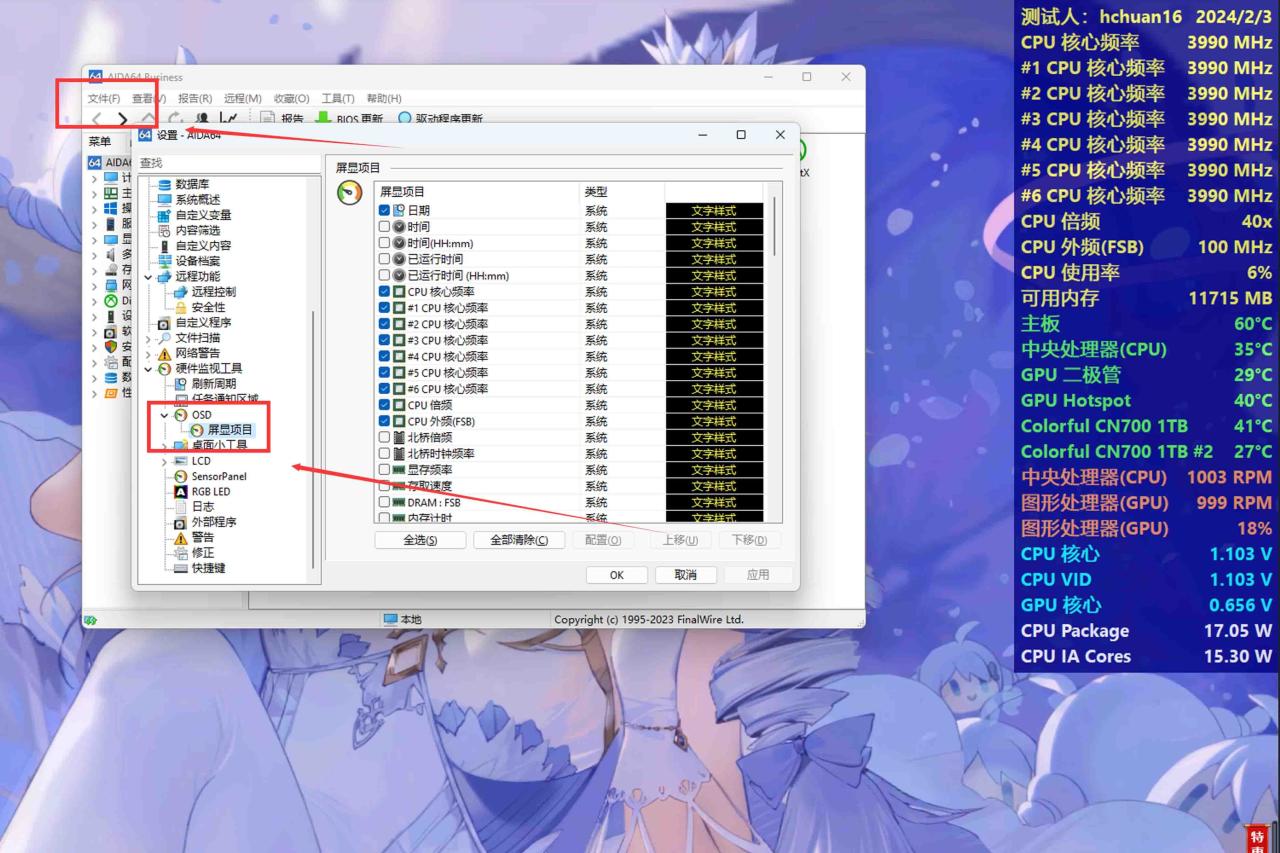Enable the 北桥倍频 checkbox
Screen dimensions: 1280x853
(x=385, y=437)
